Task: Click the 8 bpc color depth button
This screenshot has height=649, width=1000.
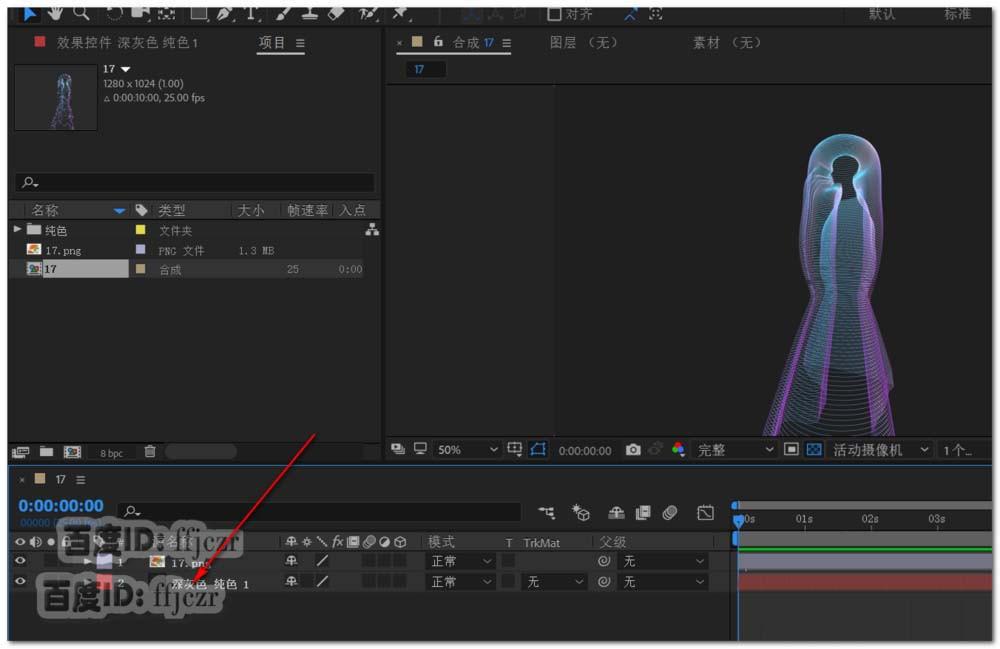Action: point(112,453)
